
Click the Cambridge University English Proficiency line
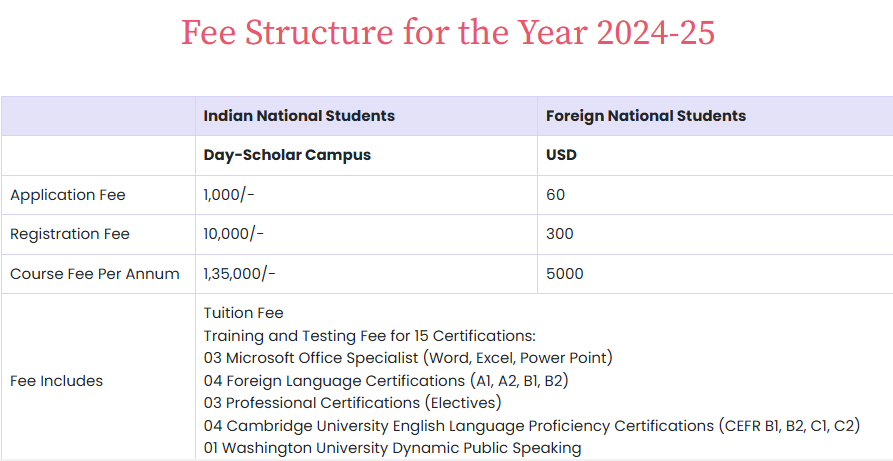coord(531,426)
